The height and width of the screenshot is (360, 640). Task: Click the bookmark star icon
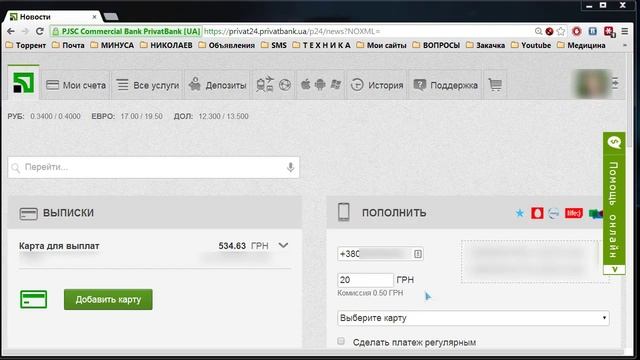click(x=561, y=31)
